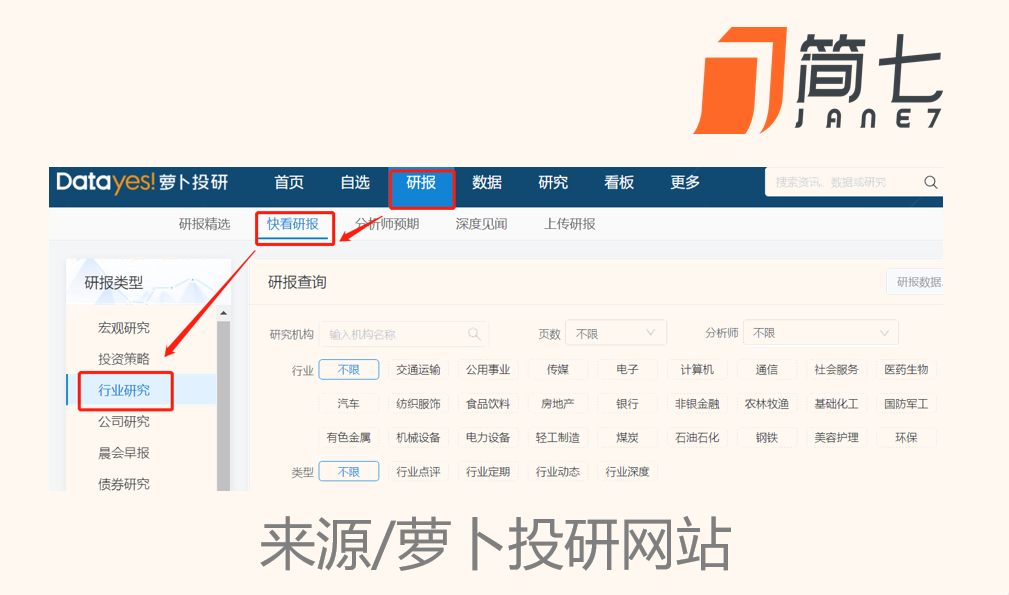This screenshot has height=595, width=1009.
Task: Select 交通运输 industry filter
Action: pyautogui.click(x=418, y=370)
